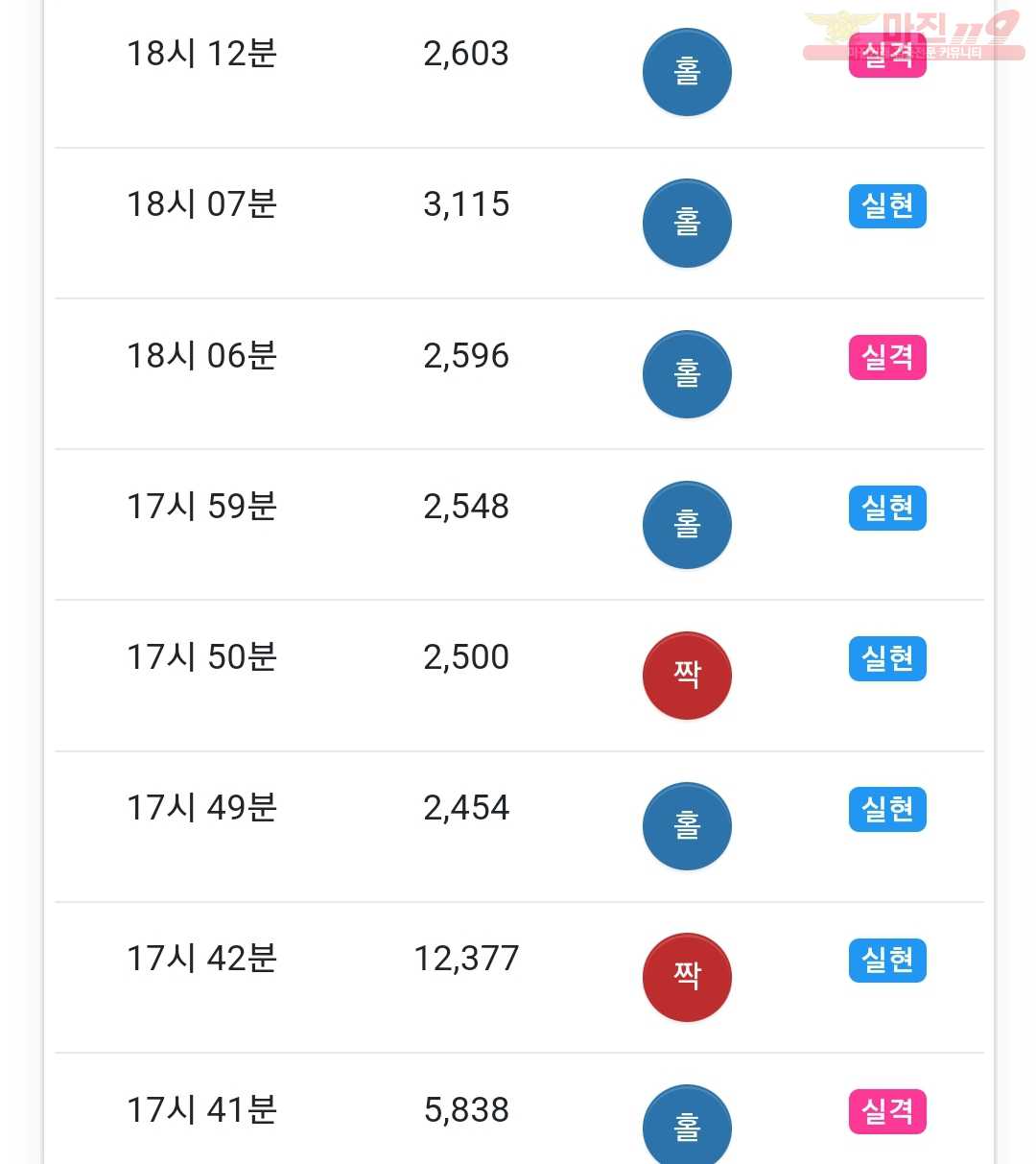The image size is (1036, 1164).
Task: Select the 홀 circle beside 2,596
Action: [x=687, y=374]
